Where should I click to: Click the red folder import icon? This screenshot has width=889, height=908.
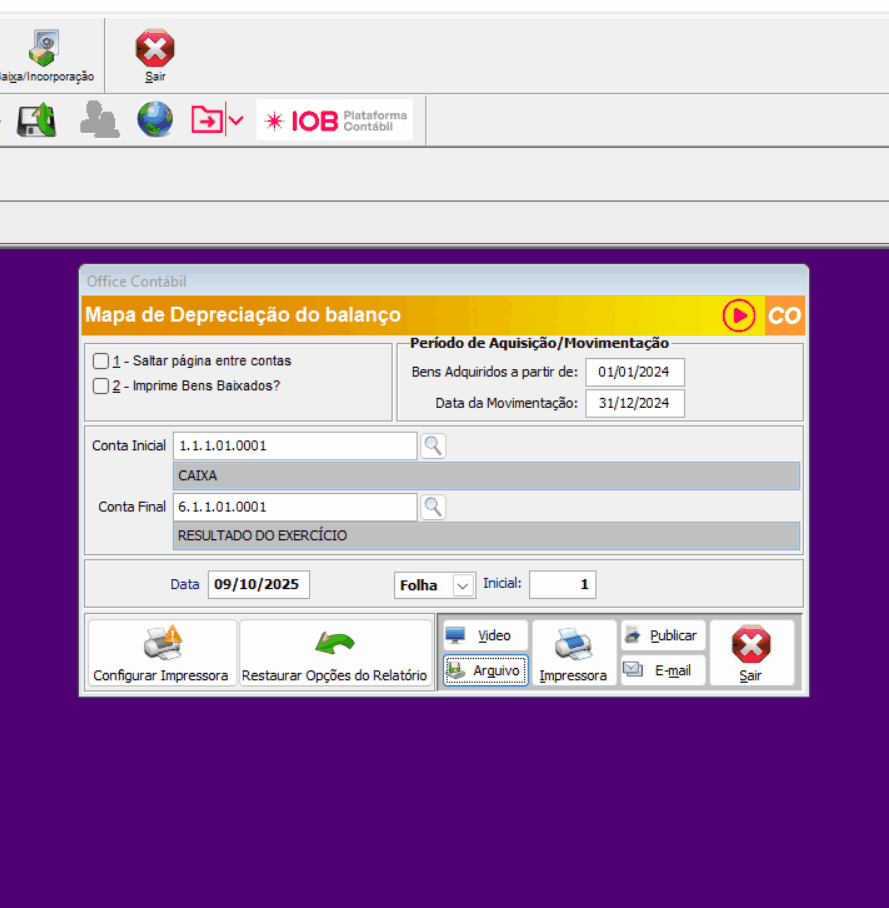point(207,121)
